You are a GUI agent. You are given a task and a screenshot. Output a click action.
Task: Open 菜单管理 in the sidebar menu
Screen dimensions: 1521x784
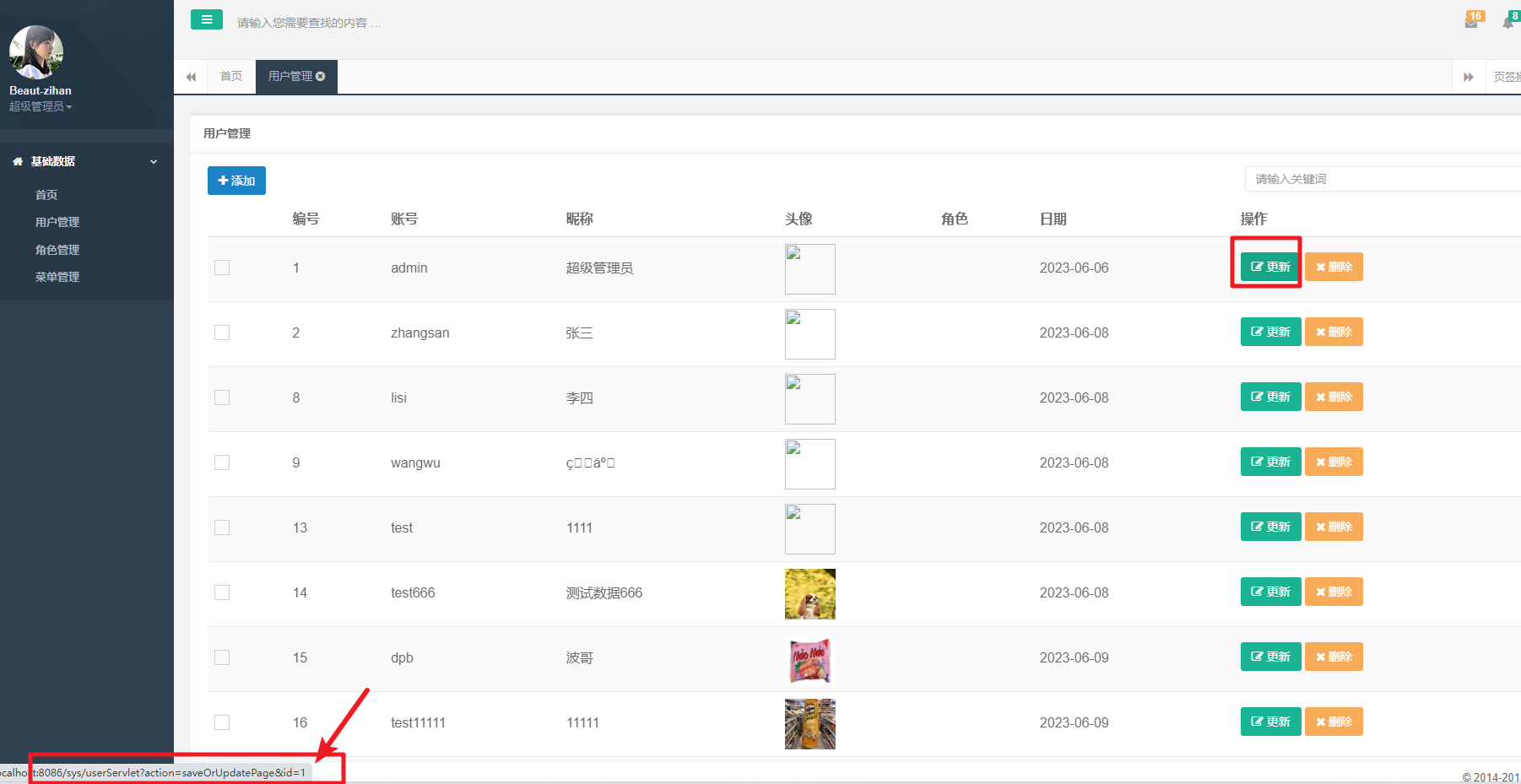[57, 277]
